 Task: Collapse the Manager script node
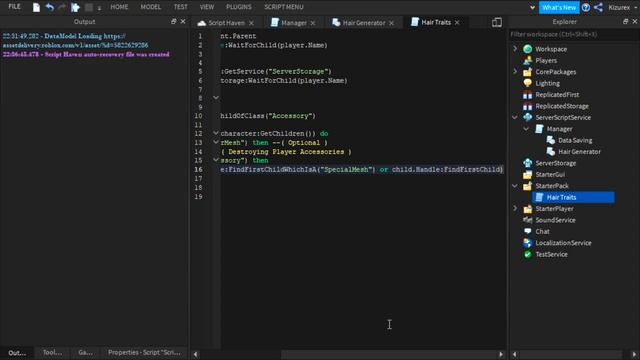pos(527,129)
